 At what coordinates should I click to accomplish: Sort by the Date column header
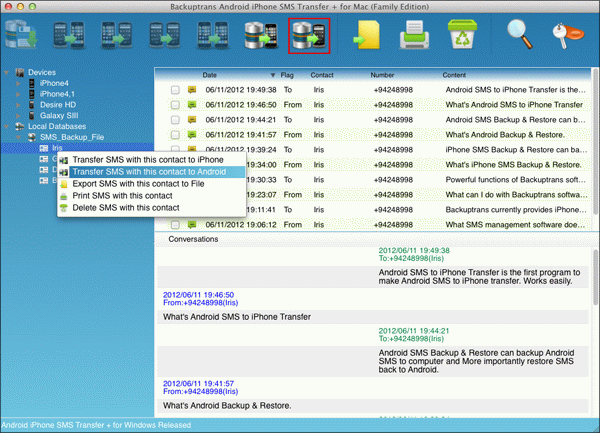(x=209, y=75)
